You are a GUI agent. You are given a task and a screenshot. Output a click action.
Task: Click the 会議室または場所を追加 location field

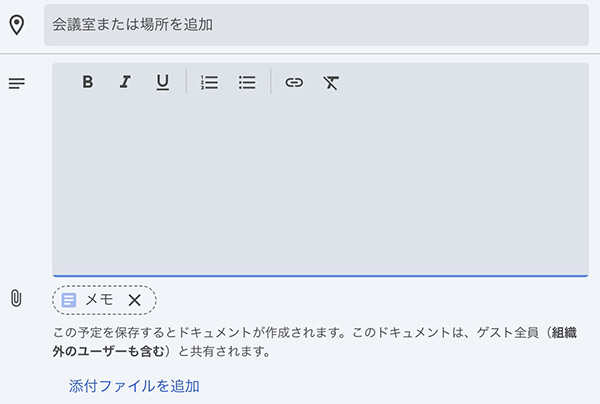point(316,25)
